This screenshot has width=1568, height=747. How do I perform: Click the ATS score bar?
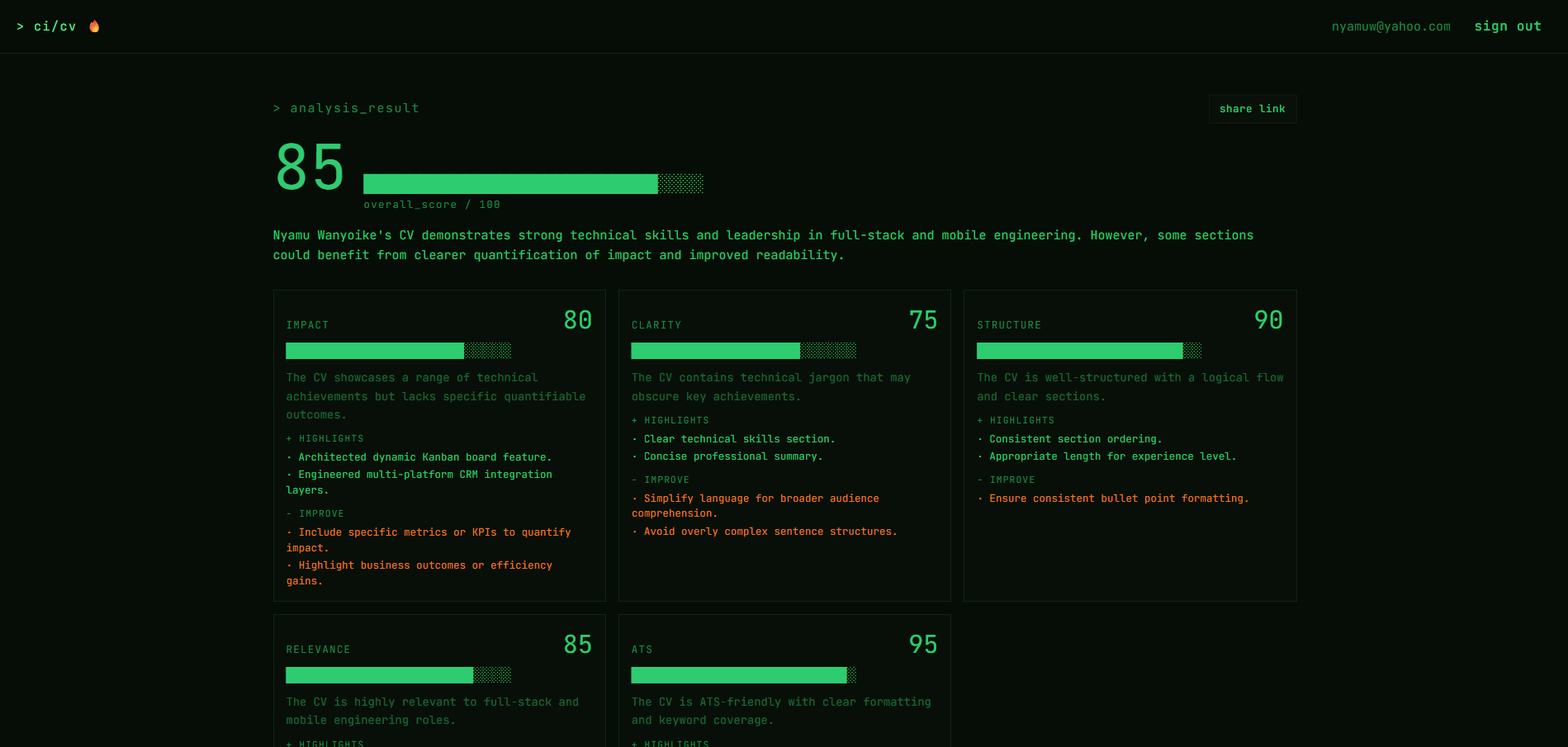pyautogui.click(x=743, y=675)
